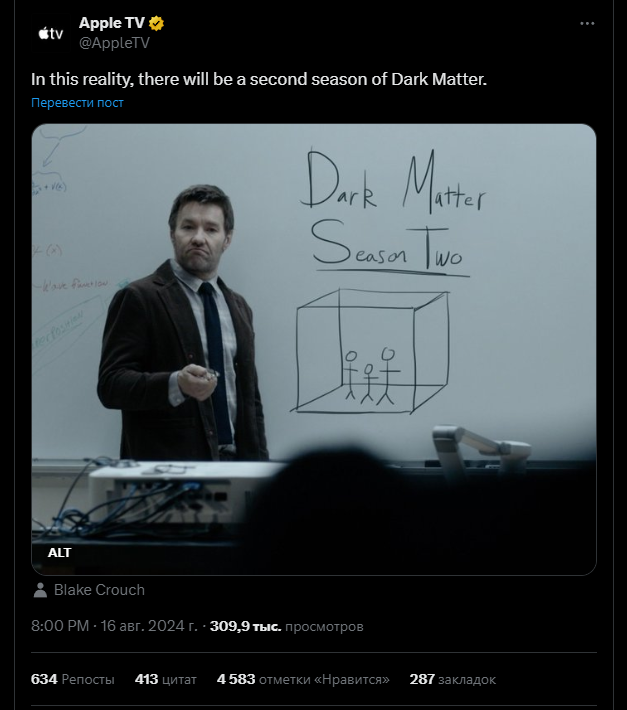Open the three-dot more options menu

click(x=587, y=24)
